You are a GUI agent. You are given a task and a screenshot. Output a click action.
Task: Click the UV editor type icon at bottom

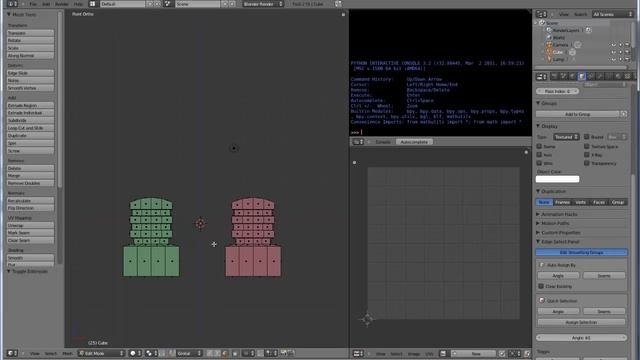pos(358,353)
